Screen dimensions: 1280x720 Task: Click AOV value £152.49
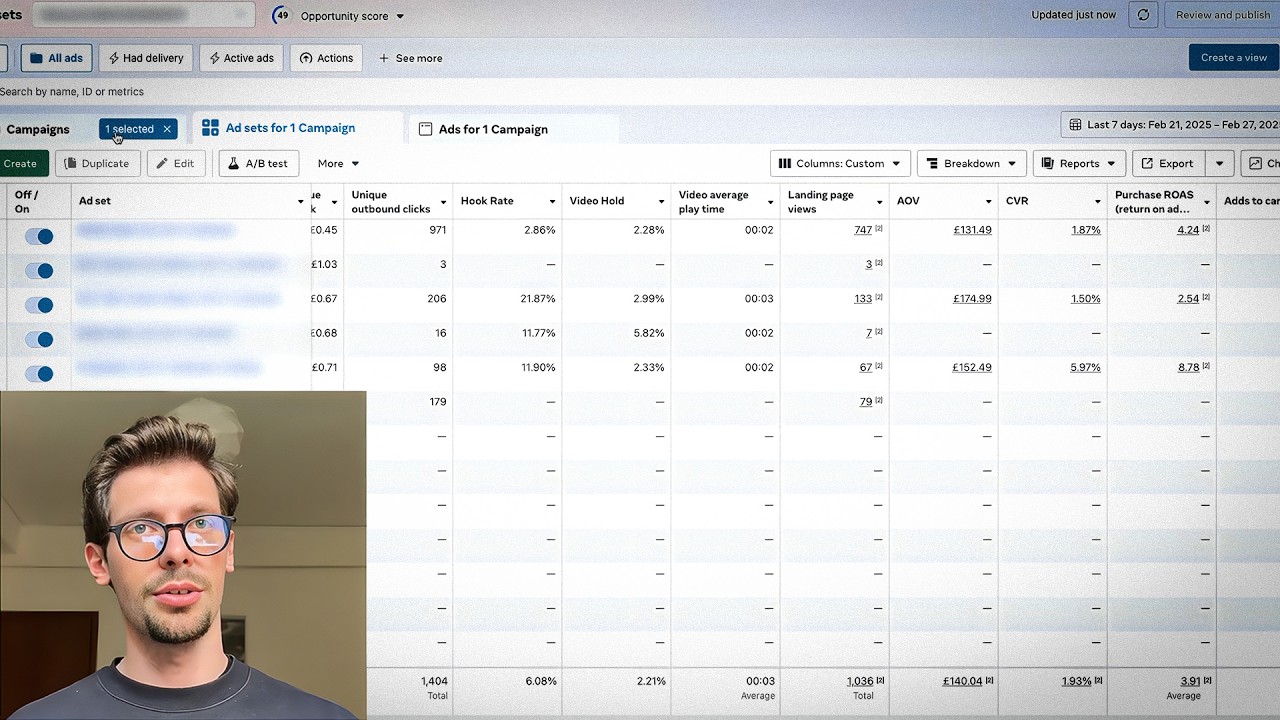click(x=972, y=367)
